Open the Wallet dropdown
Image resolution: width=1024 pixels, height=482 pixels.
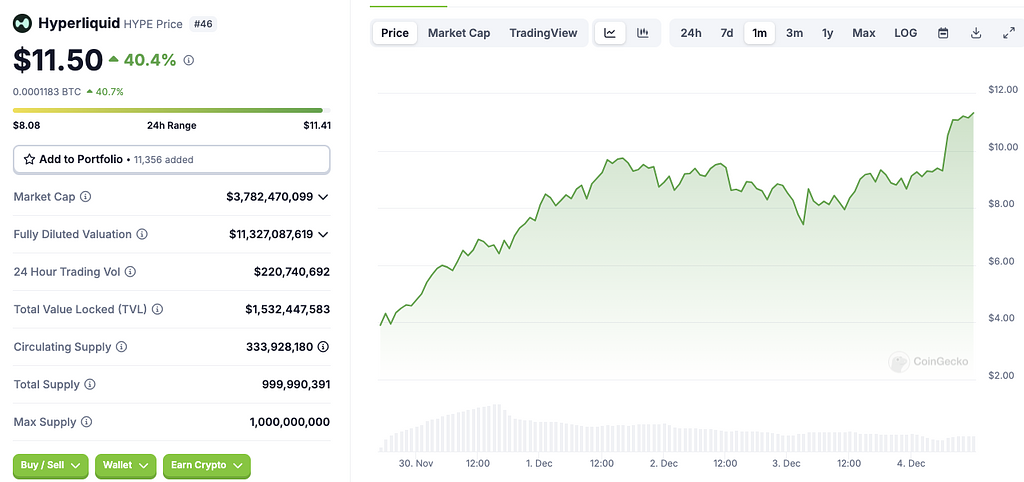click(125, 465)
